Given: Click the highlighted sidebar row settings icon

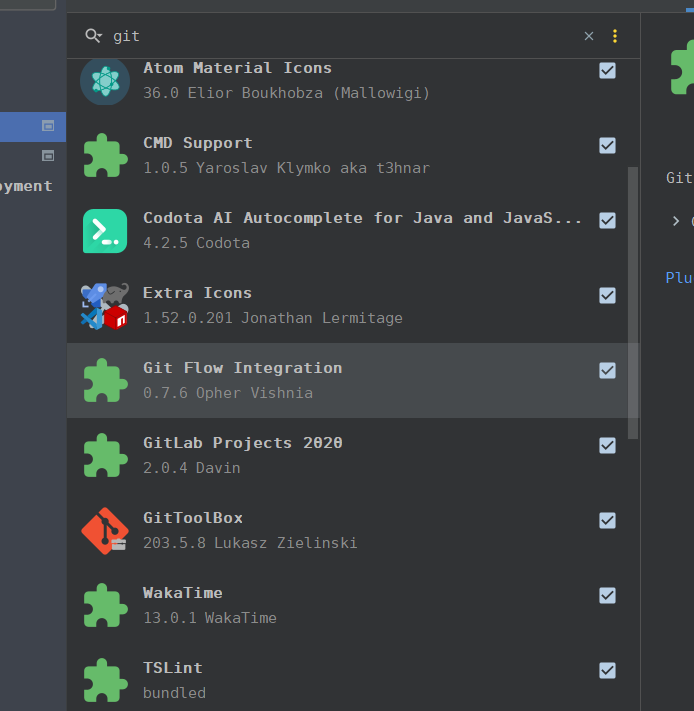Looking at the screenshot, I should pos(48,126).
